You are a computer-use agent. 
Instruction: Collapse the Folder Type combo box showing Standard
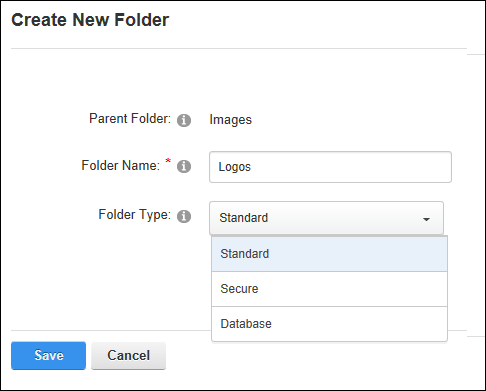point(326,218)
